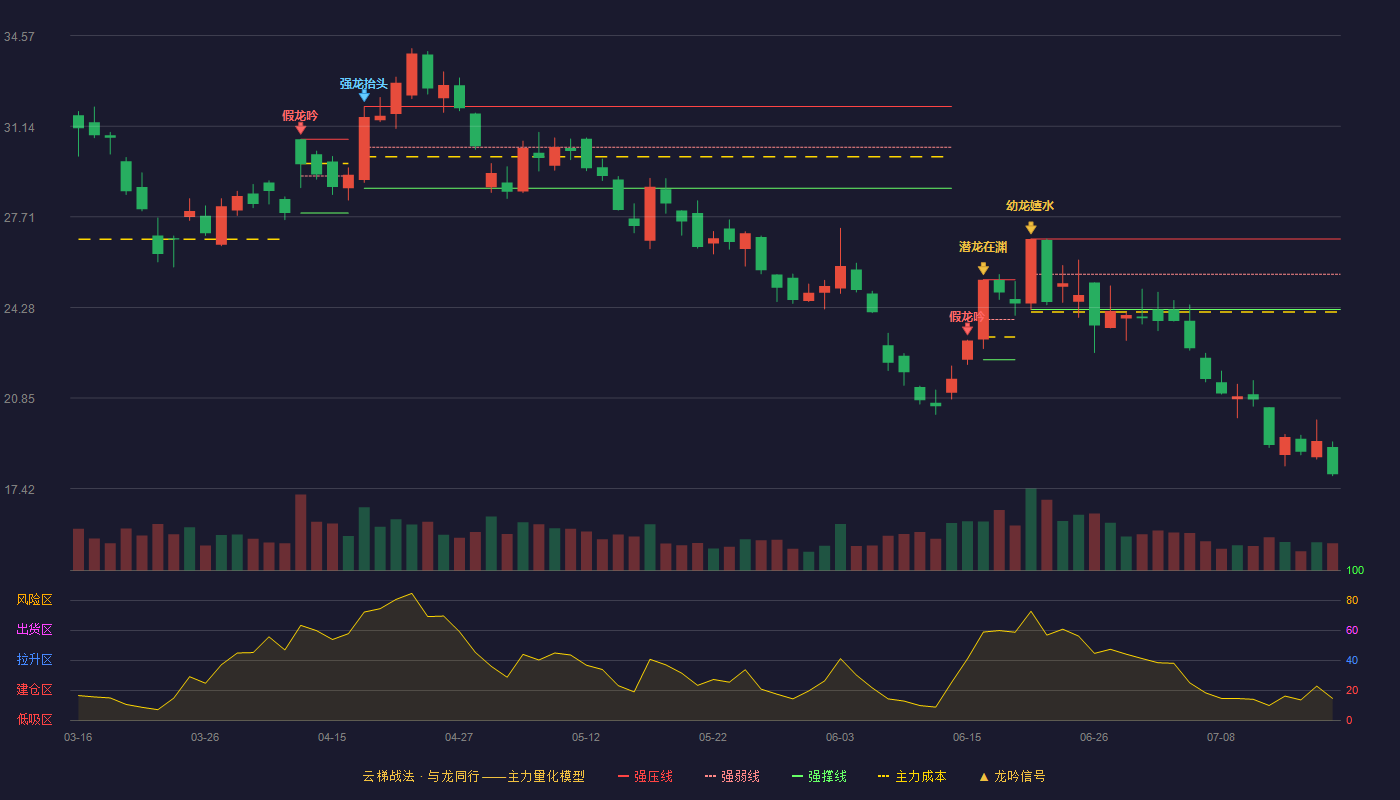This screenshot has height=800, width=1400.
Task: Click the 建仓区 zone label
Action: click(x=34, y=690)
